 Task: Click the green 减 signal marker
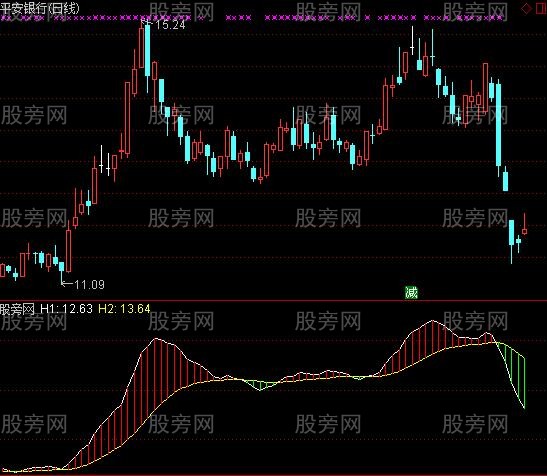pyautogui.click(x=411, y=292)
